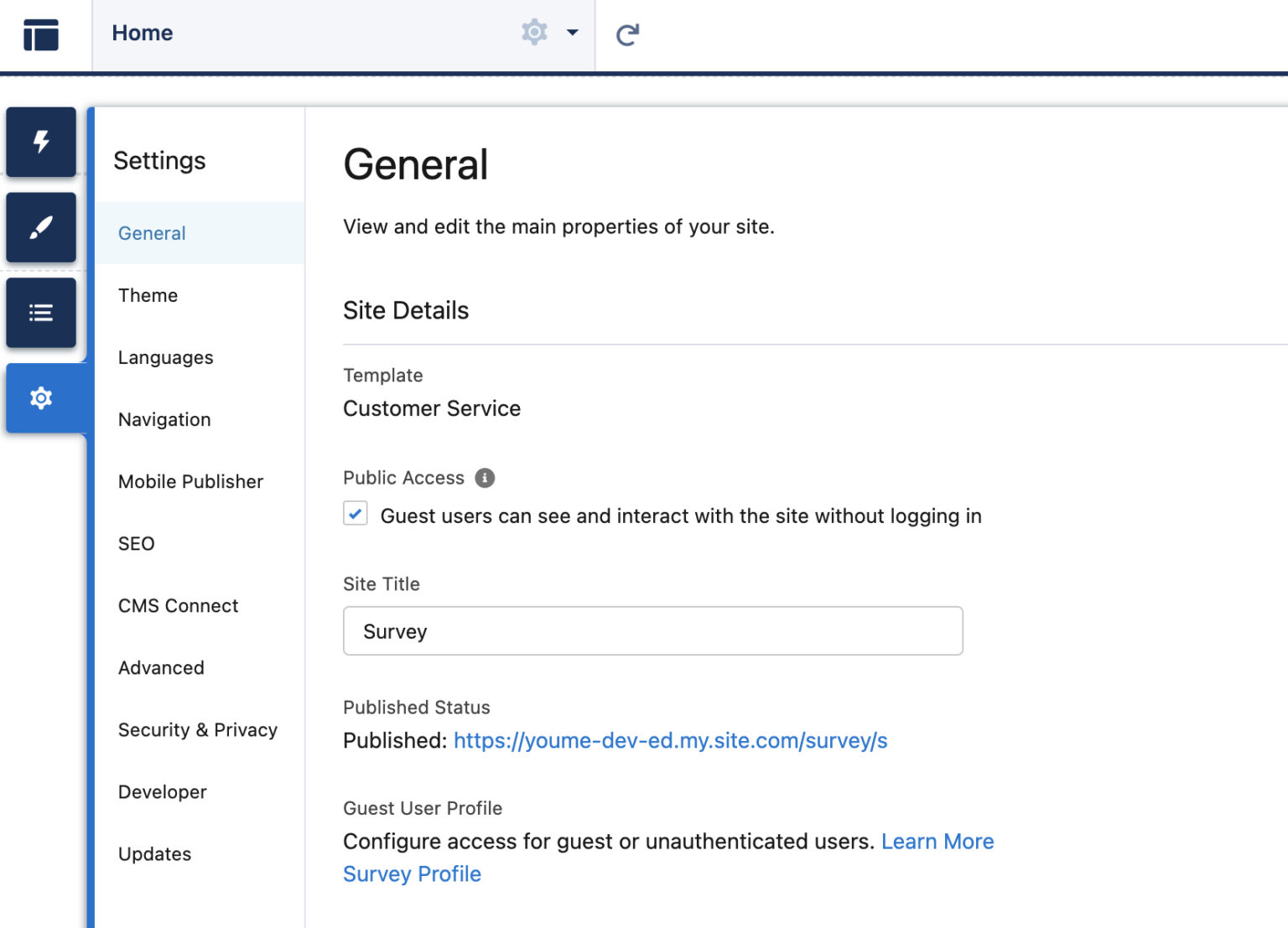Uncheck guest users public access checkbox

[x=356, y=513]
